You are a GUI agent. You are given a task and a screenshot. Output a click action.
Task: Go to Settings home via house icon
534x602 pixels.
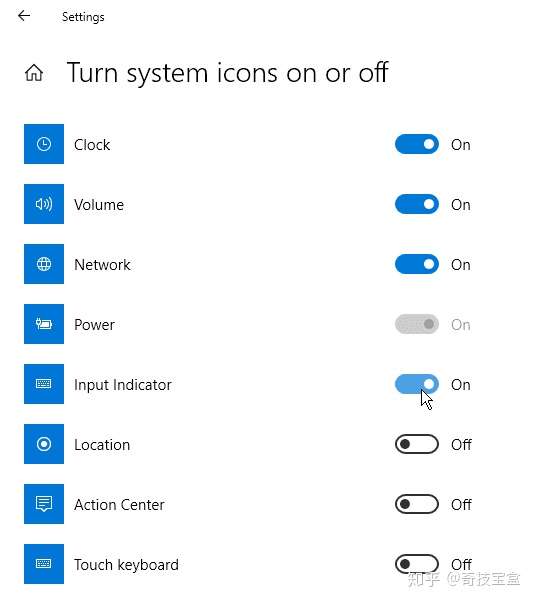pyautogui.click(x=34, y=73)
